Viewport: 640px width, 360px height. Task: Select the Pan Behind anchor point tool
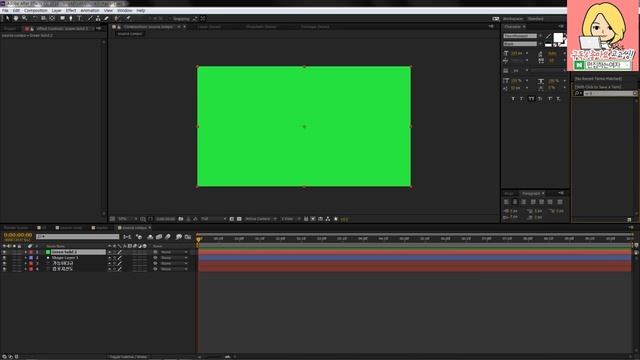[52, 18]
